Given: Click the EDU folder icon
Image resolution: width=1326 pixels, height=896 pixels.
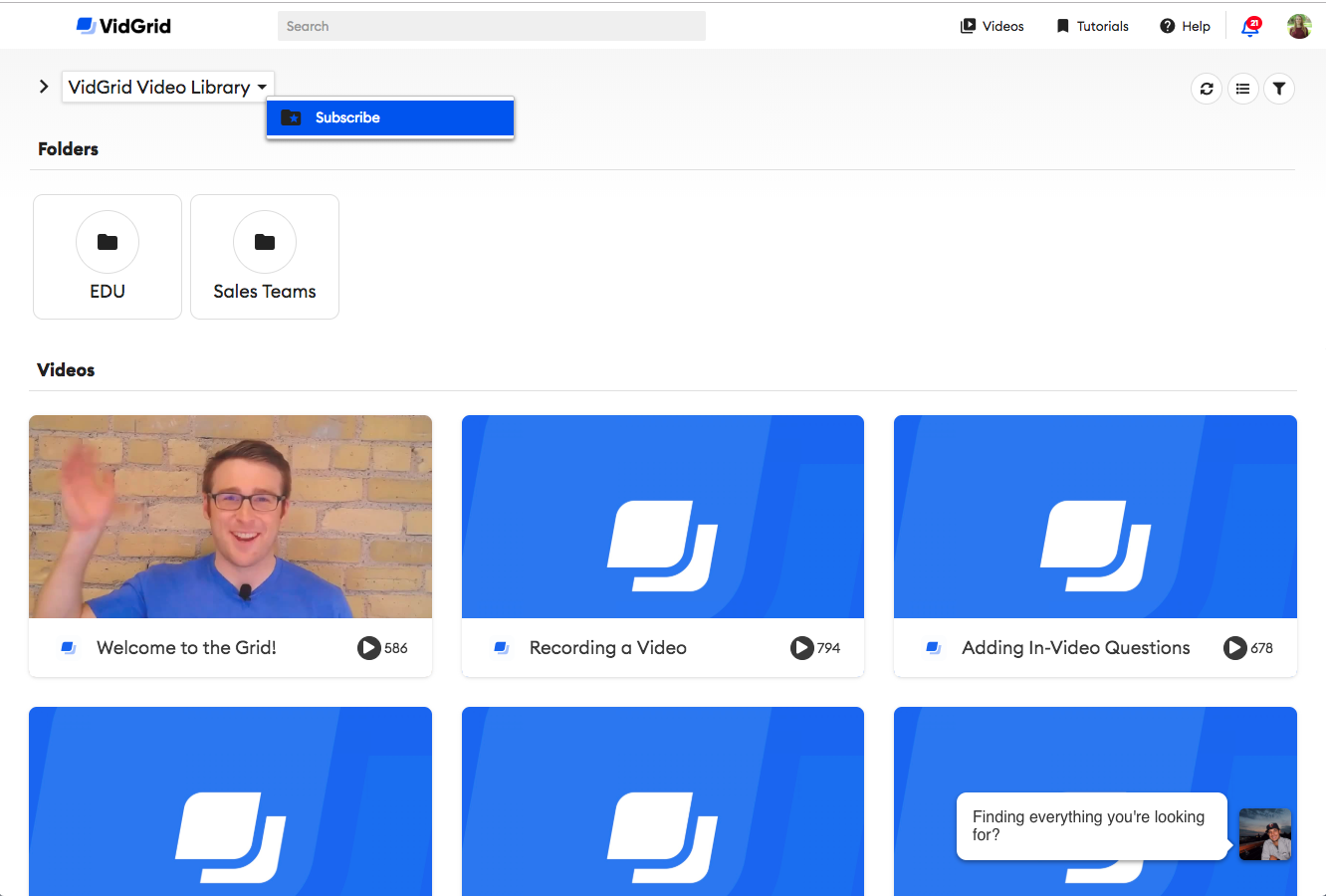Looking at the screenshot, I should (x=108, y=242).
